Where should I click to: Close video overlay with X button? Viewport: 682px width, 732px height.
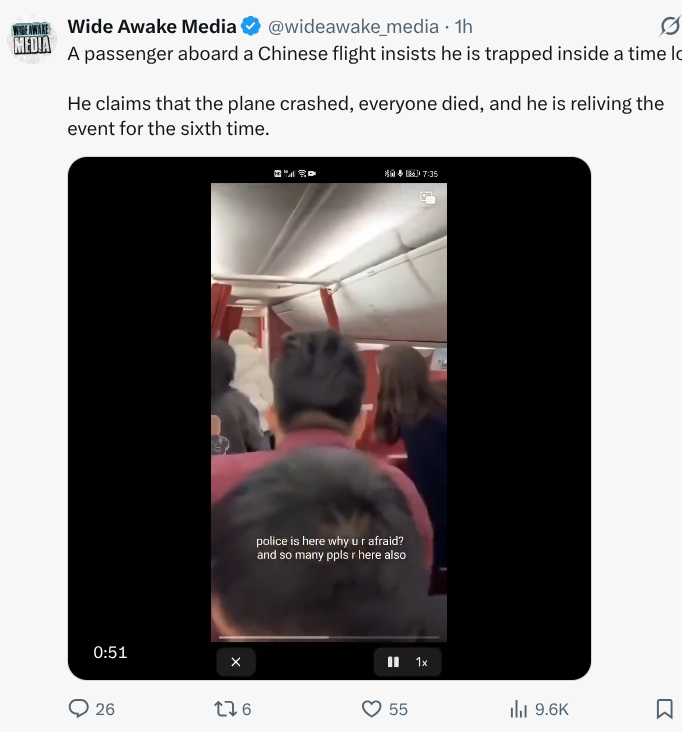tap(236, 662)
